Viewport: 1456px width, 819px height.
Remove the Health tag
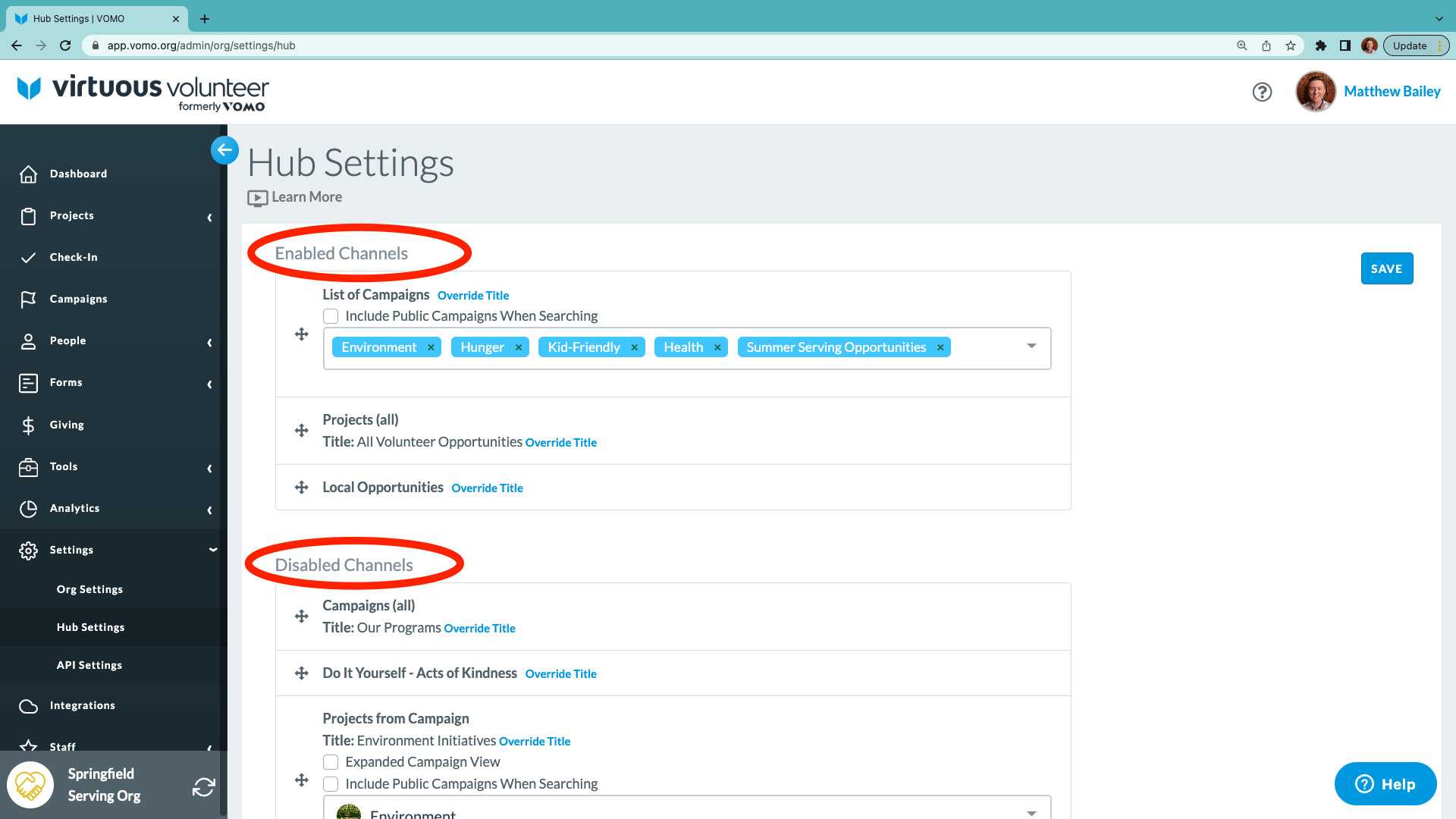(717, 347)
